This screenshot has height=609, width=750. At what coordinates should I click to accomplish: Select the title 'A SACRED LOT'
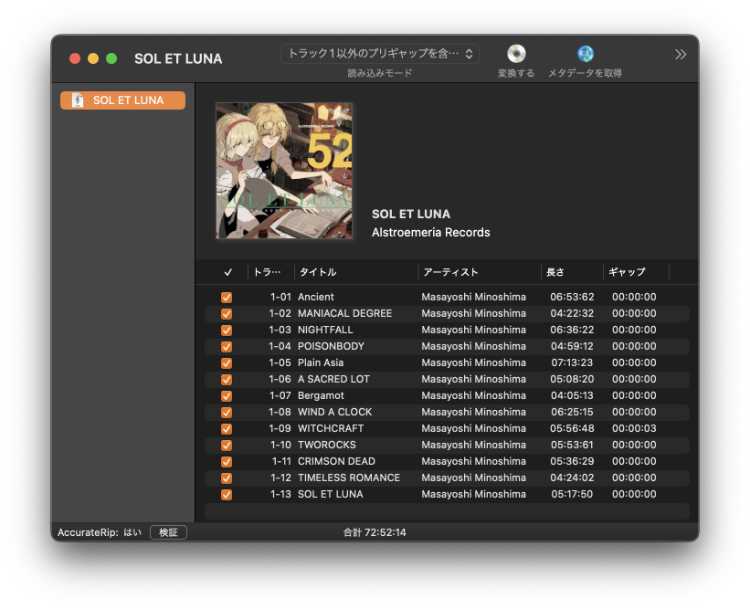coord(333,379)
